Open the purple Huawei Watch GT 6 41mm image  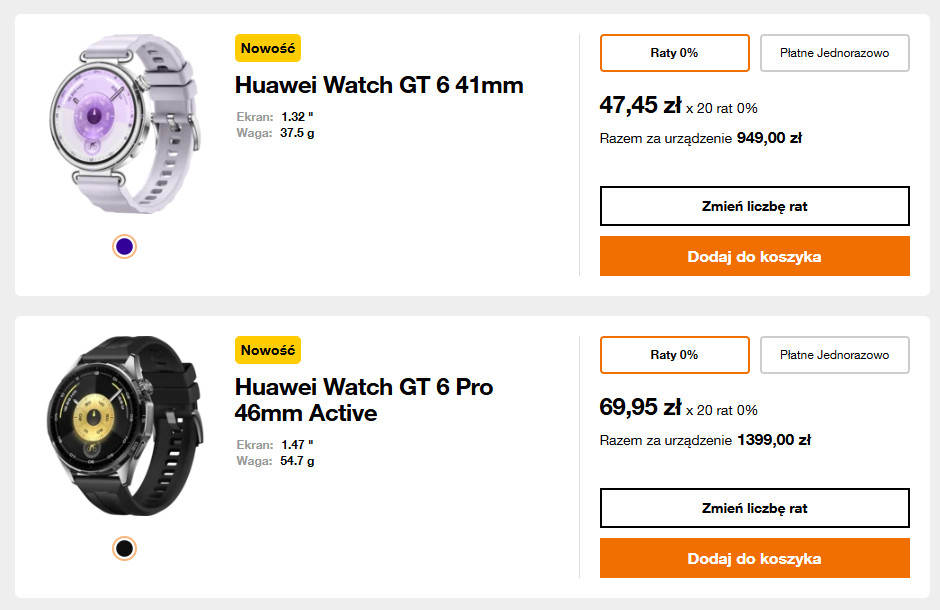125,124
